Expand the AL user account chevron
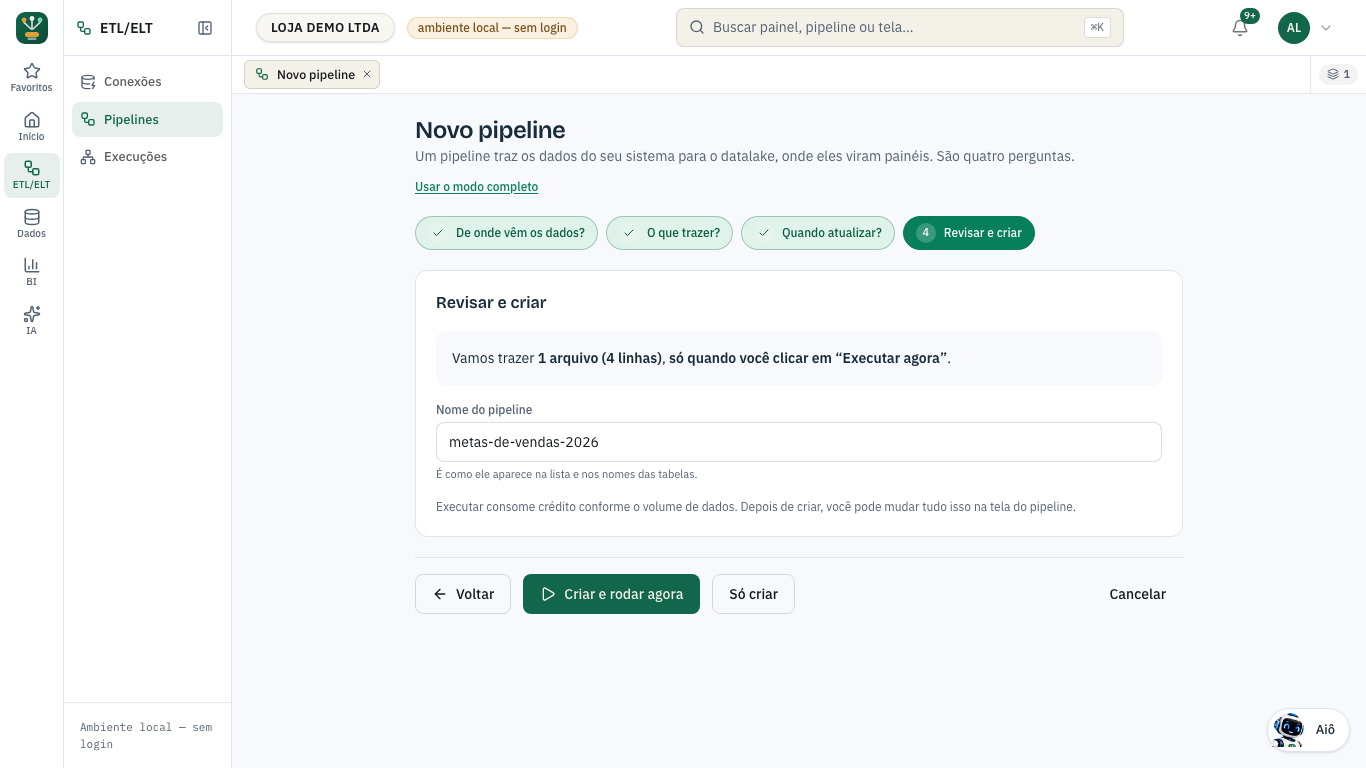The width and height of the screenshot is (1366, 768). coord(1326,28)
